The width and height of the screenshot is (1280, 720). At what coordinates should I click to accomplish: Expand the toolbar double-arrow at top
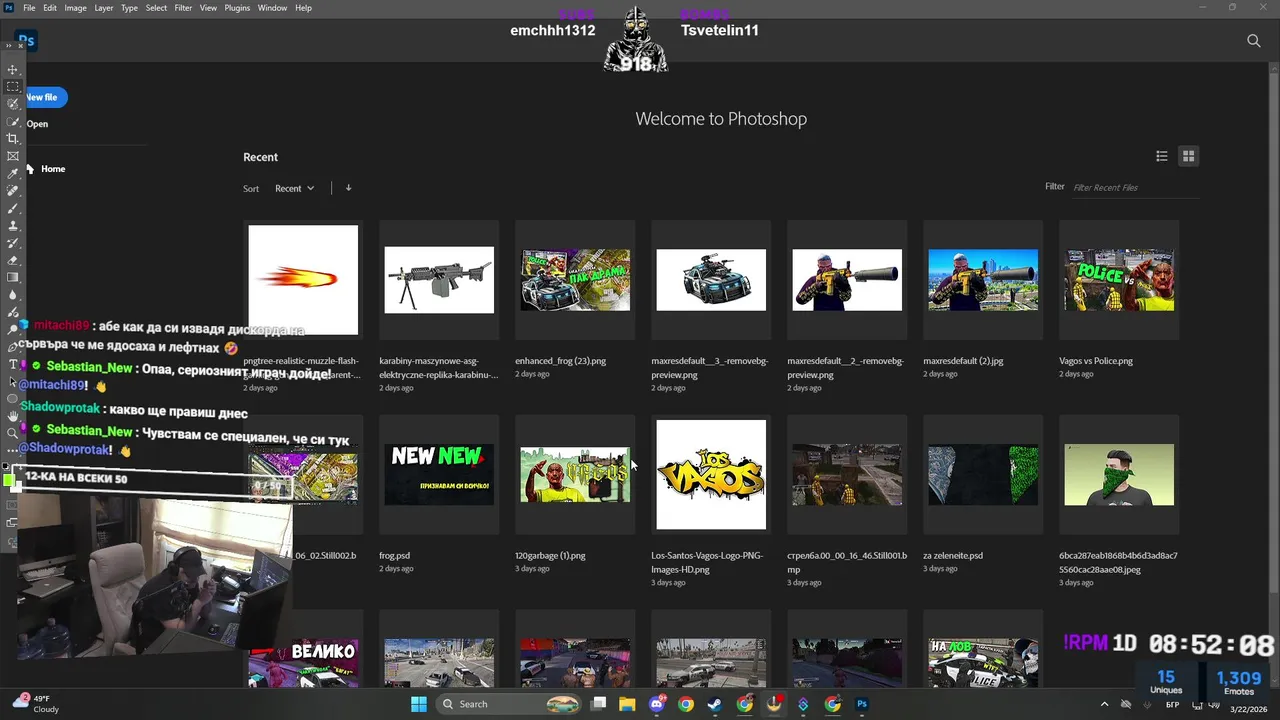coord(9,45)
